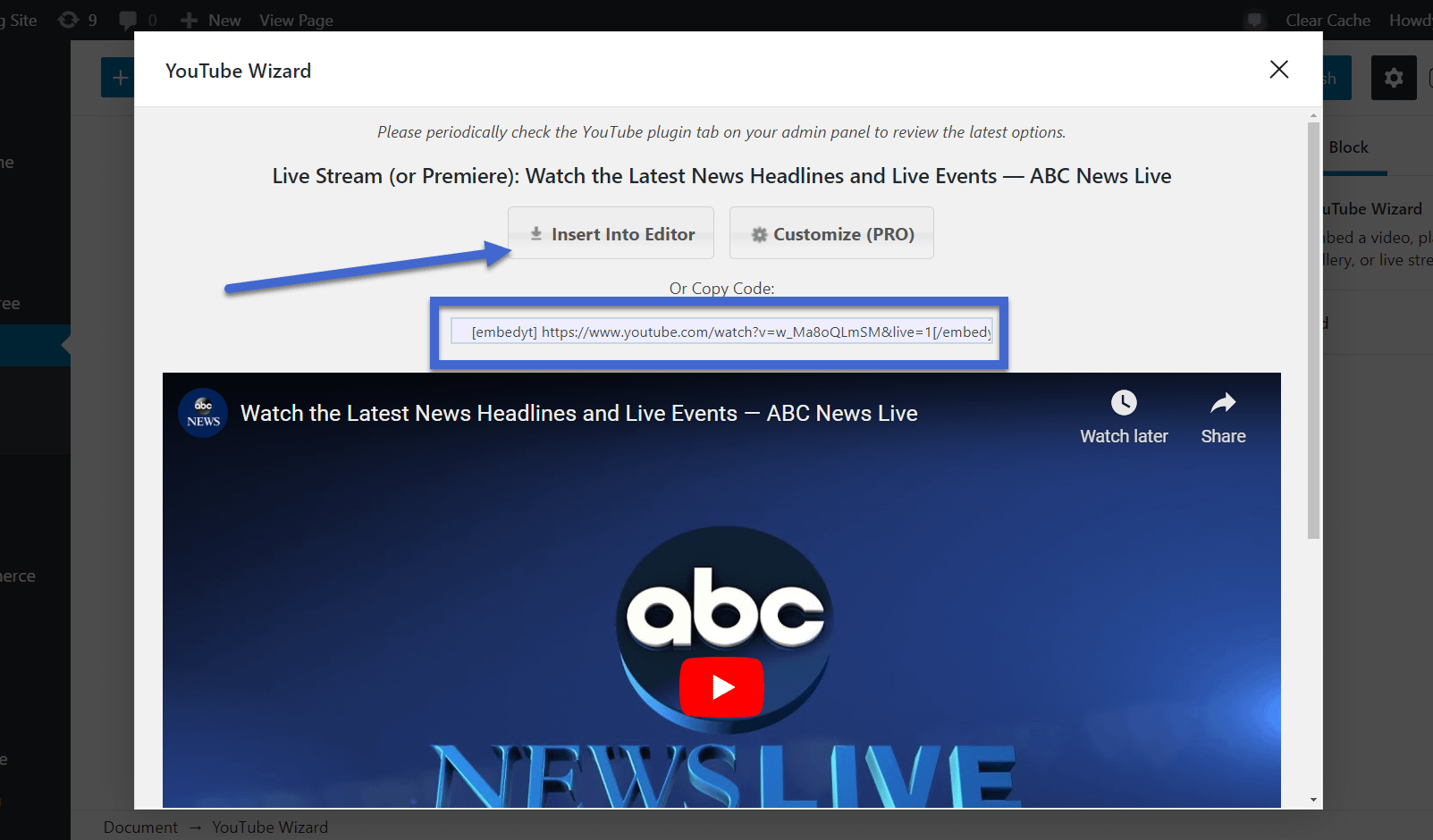Click the blue add block plus button
This screenshot has height=840, width=1433.
[119, 79]
